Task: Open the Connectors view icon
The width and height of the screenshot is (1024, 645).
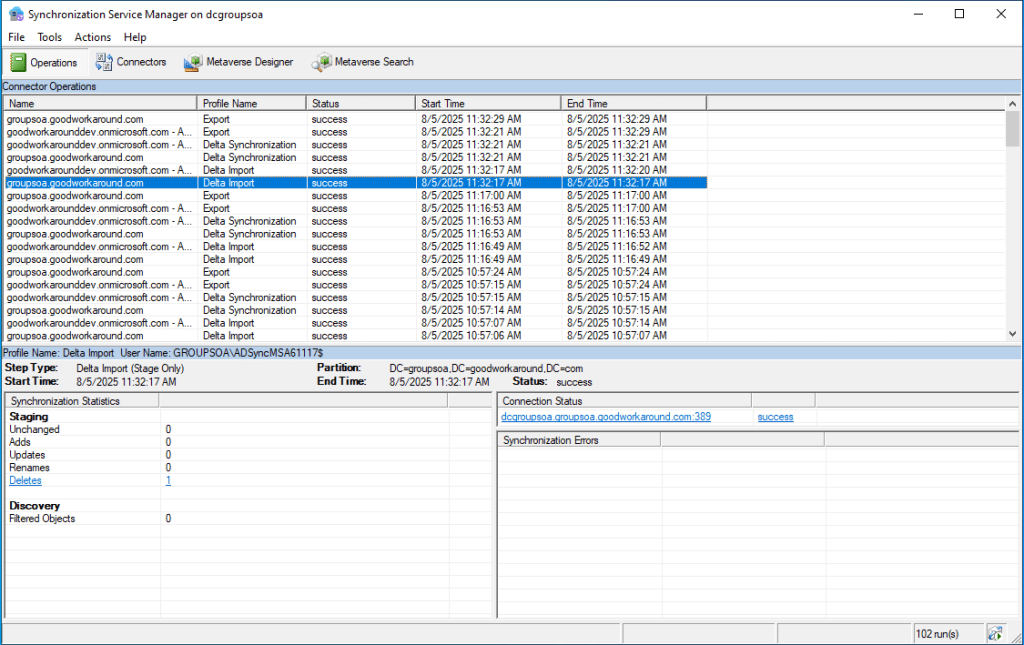Action: click(104, 62)
